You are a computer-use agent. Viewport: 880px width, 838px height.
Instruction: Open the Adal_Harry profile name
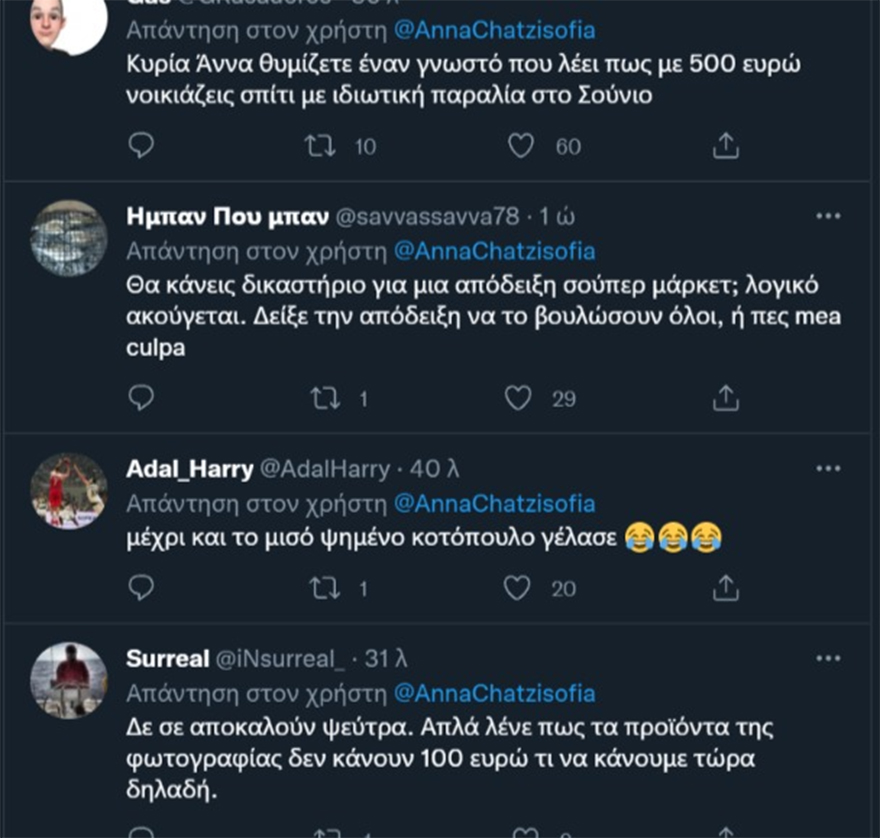click(x=189, y=469)
